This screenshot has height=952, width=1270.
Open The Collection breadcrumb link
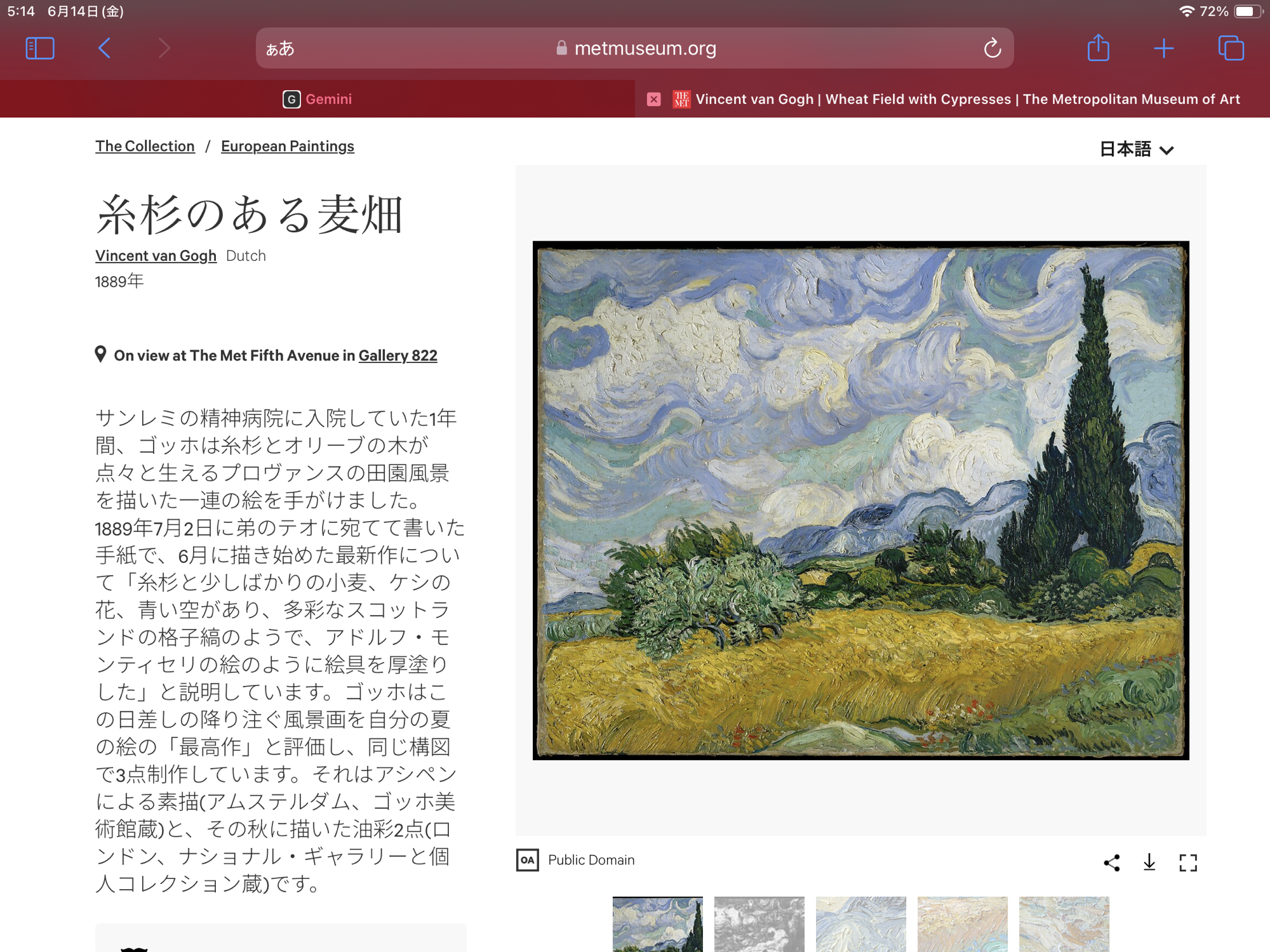pos(145,146)
